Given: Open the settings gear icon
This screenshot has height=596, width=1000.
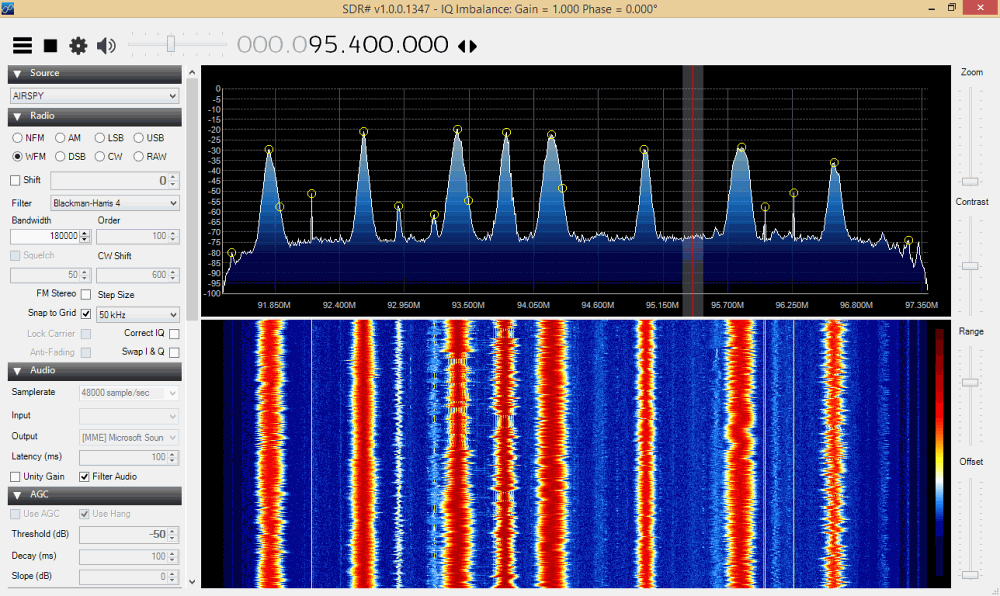Looking at the screenshot, I should click(x=78, y=46).
